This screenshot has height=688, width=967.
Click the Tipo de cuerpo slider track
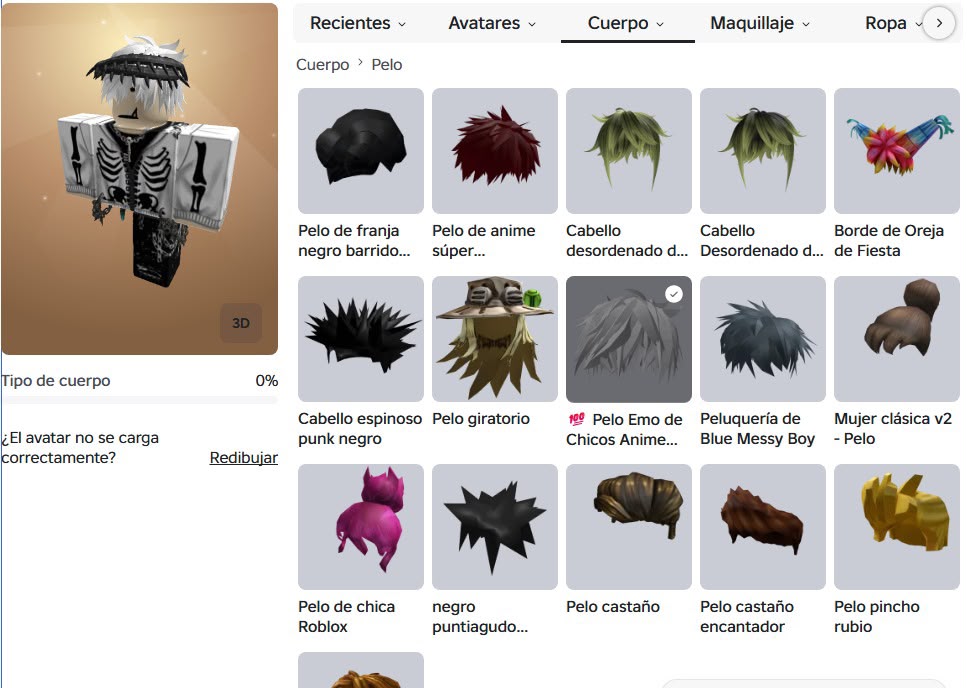(140, 400)
